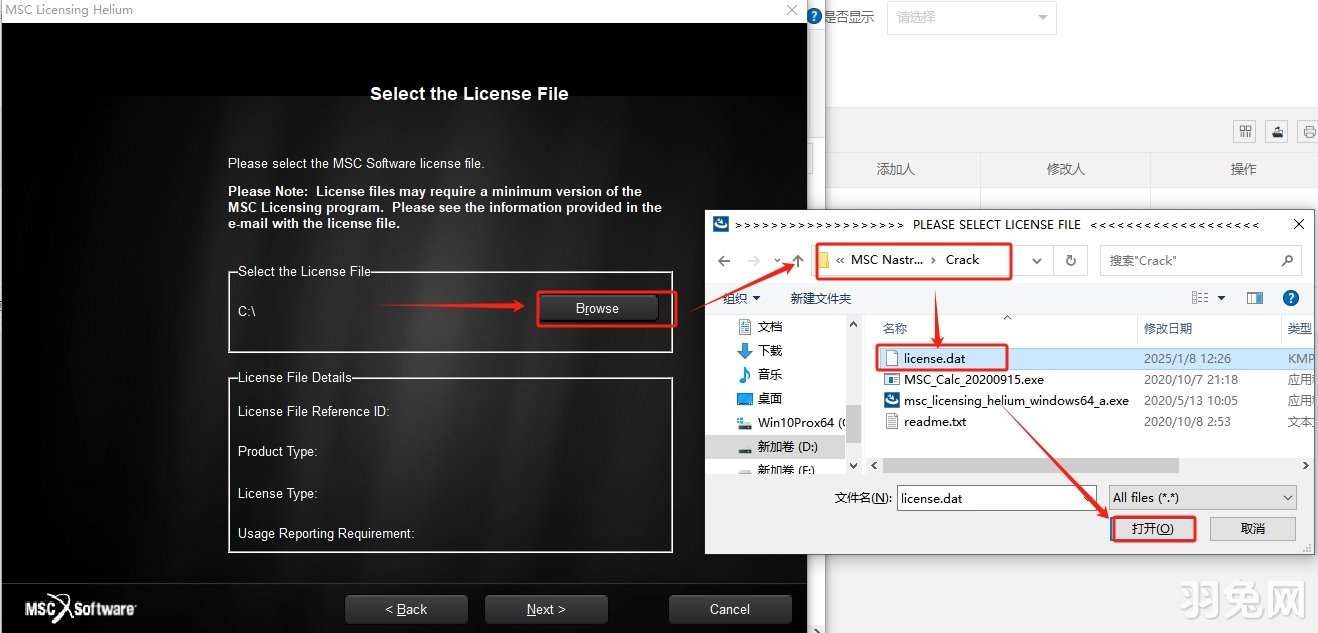The image size is (1318, 633).
Task: Go up one folder level with up arrow
Action: [798, 260]
